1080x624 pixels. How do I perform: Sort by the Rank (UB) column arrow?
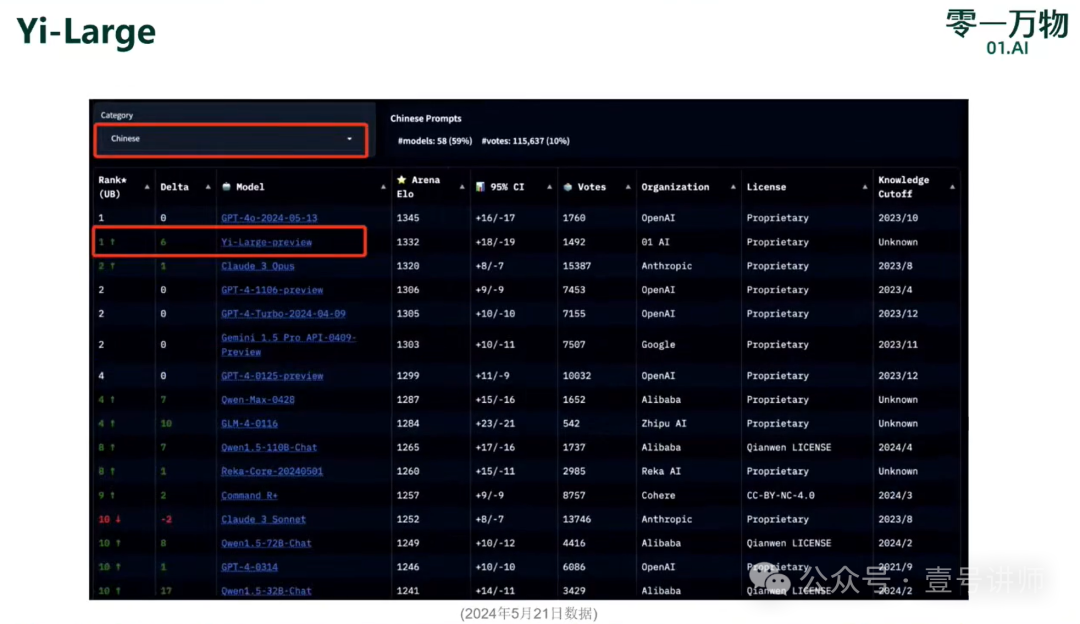148,187
